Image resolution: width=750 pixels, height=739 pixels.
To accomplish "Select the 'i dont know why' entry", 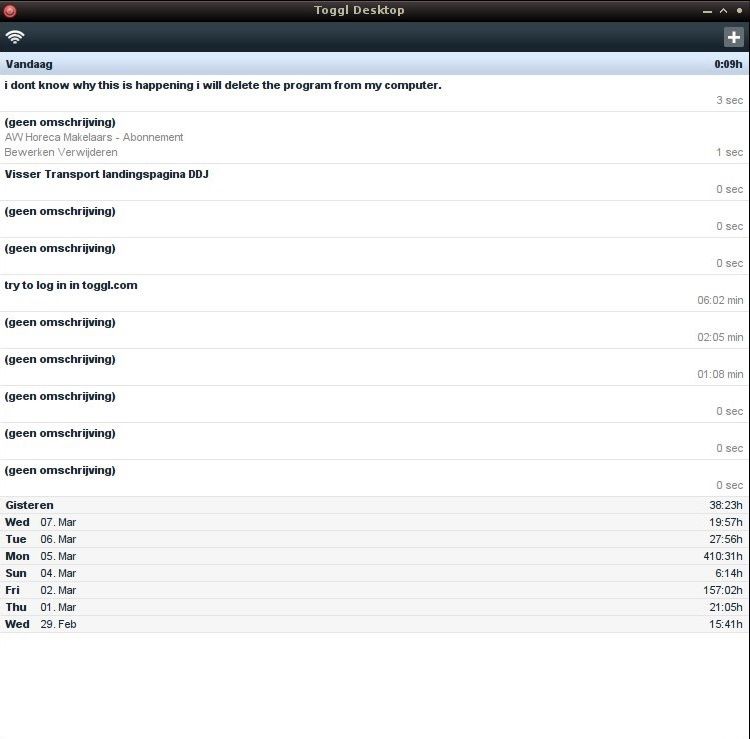I will point(223,86).
